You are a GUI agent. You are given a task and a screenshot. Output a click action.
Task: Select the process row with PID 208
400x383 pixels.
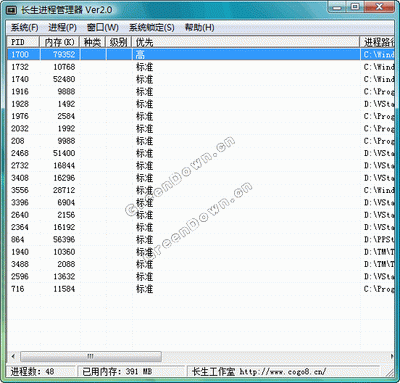pos(200,141)
